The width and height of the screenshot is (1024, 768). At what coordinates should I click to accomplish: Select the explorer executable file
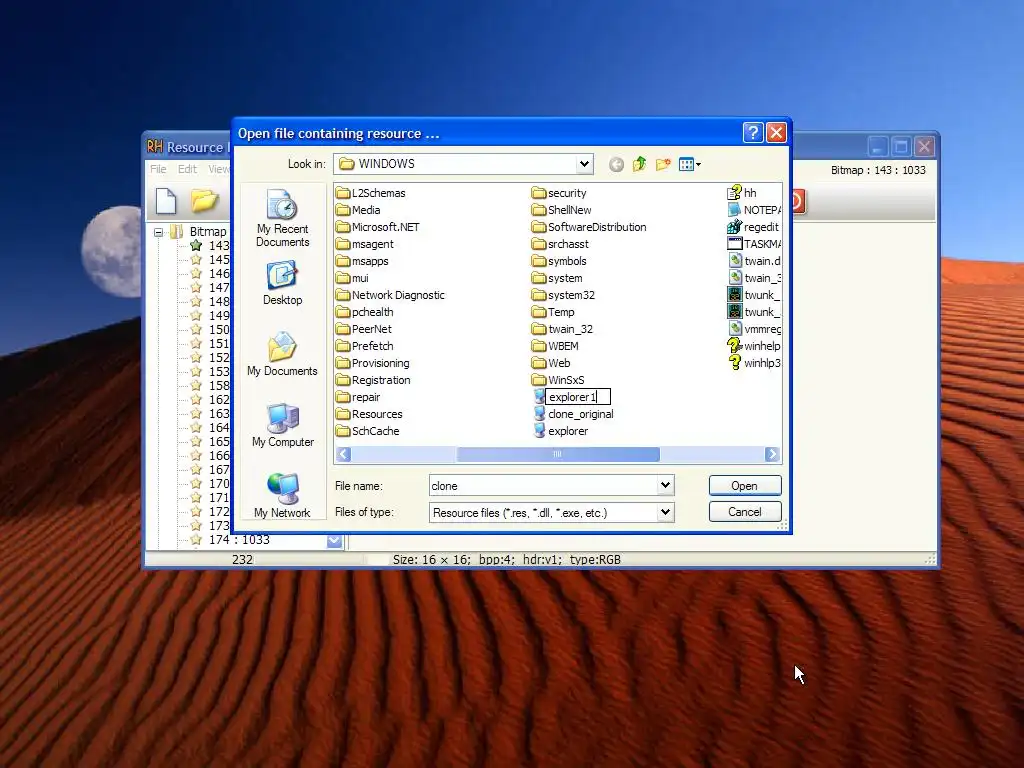(x=561, y=431)
